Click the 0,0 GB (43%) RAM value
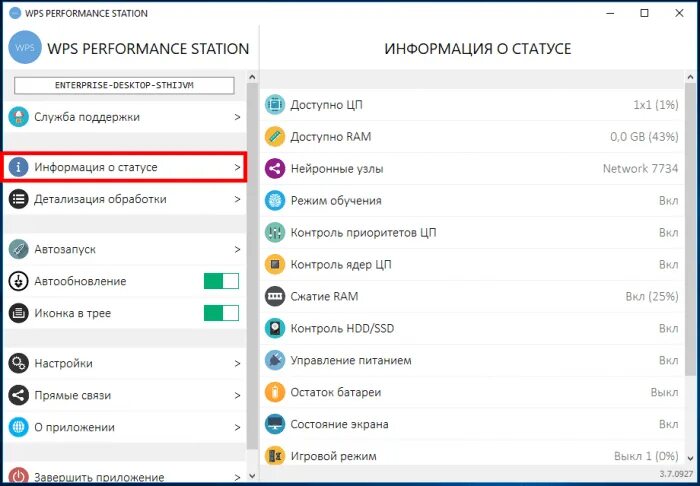Viewport: 700px width, 486px height. point(644,137)
